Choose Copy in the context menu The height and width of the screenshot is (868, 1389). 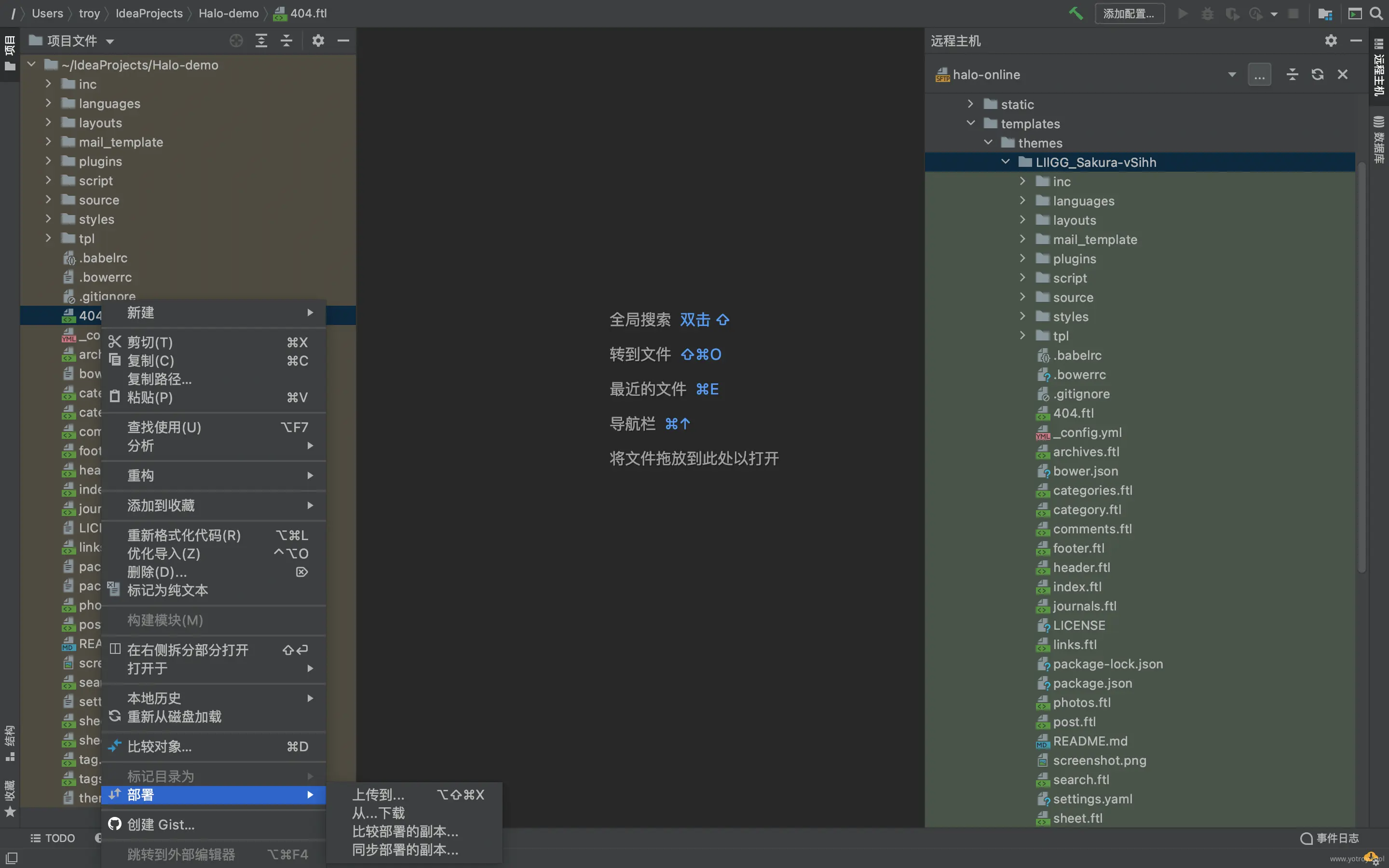[214, 361]
